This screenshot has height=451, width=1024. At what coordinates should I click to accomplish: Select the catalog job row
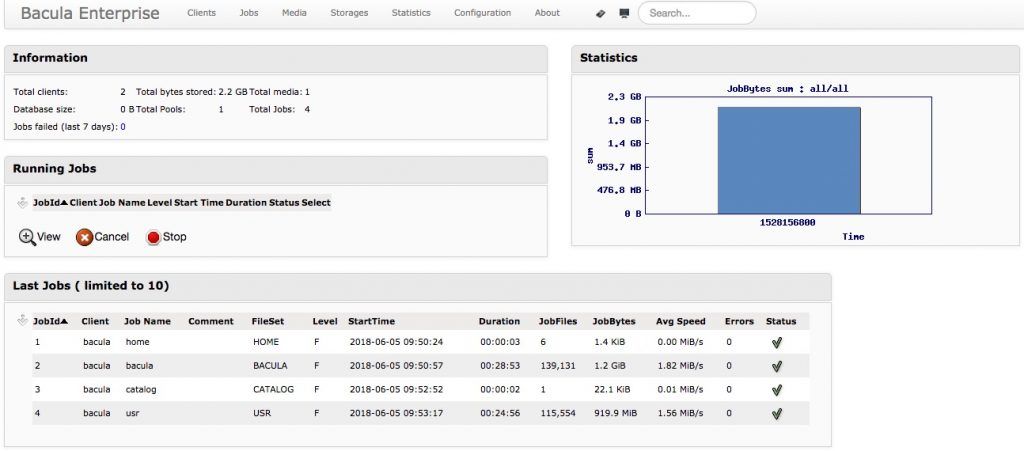(421, 390)
